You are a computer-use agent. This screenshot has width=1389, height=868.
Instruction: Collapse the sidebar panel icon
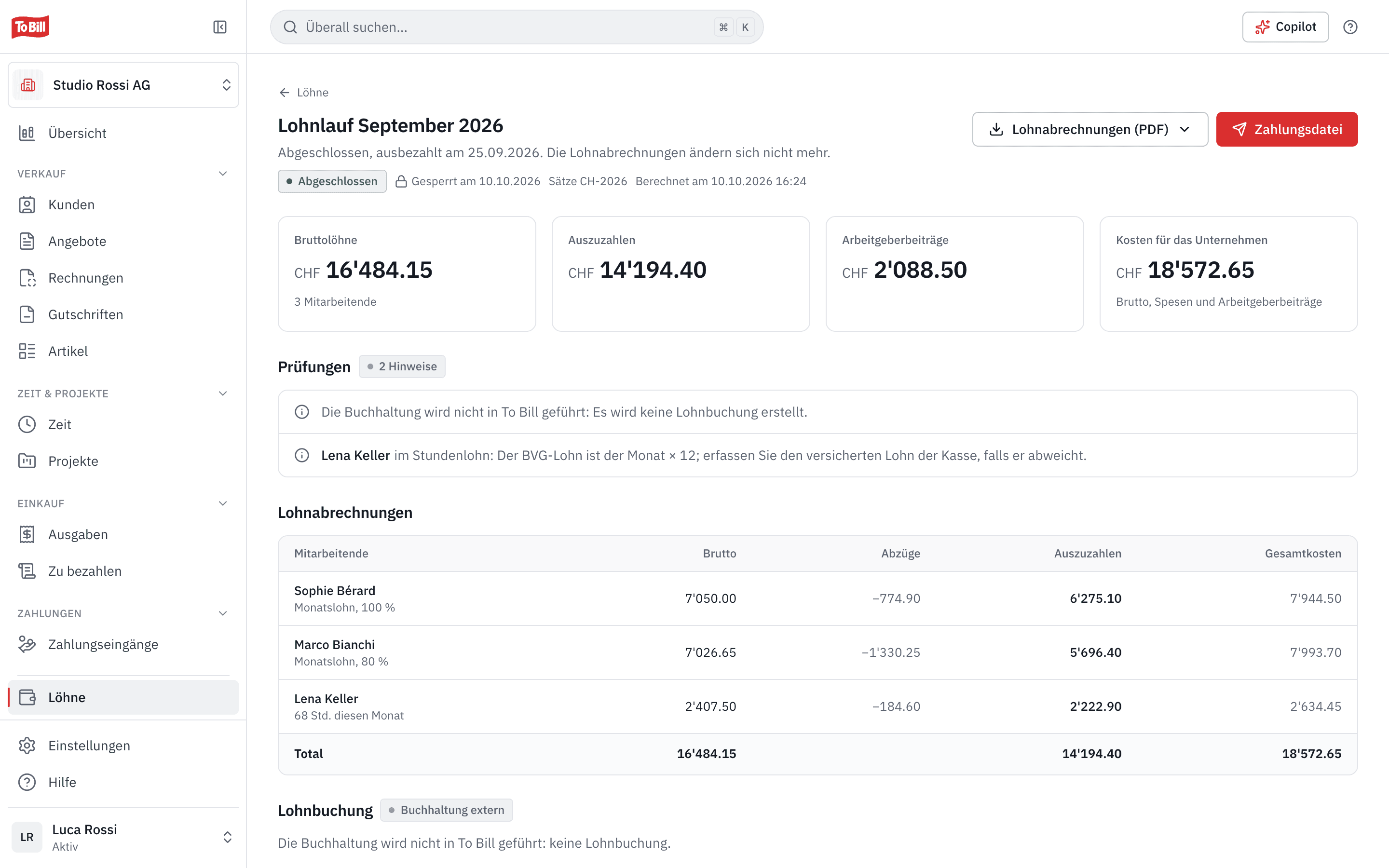[x=220, y=27]
